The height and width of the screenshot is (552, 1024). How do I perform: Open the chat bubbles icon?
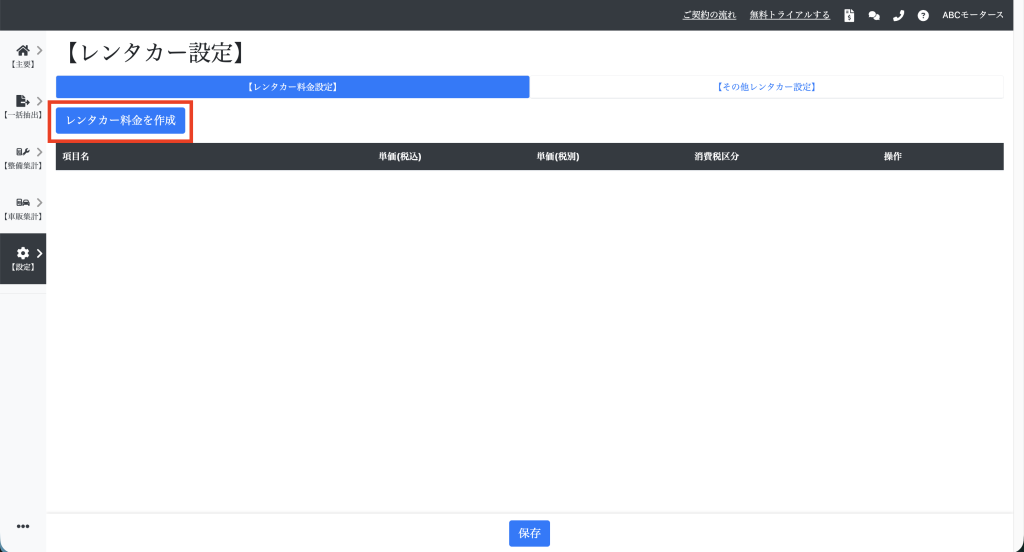tap(874, 15)
